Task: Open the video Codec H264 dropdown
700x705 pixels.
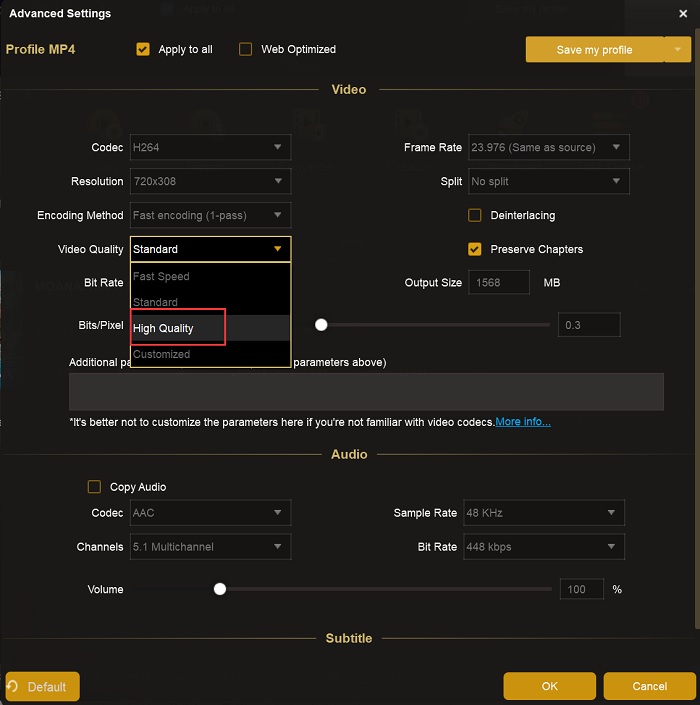Action: coord(210,147)
